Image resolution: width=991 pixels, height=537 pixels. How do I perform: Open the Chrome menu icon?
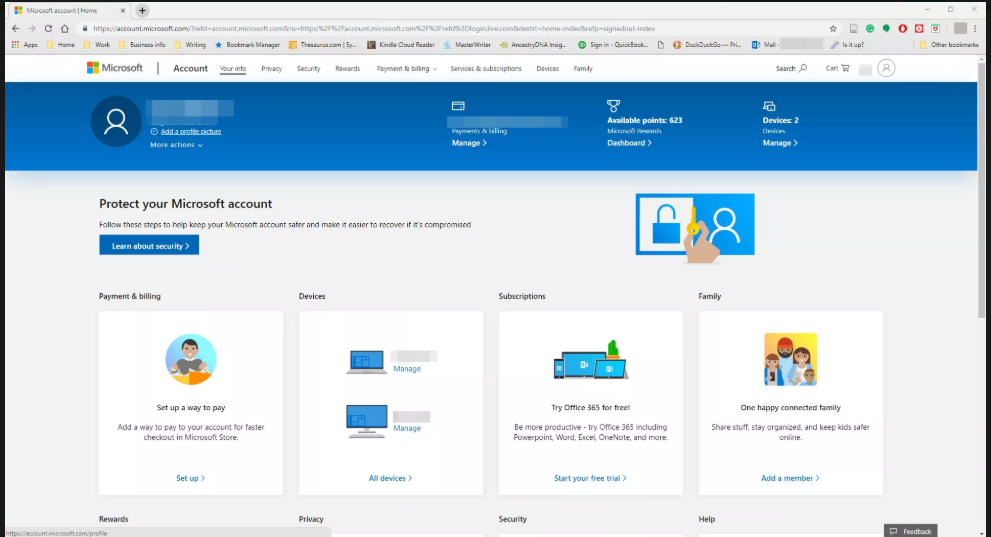(x=975, y=28)
